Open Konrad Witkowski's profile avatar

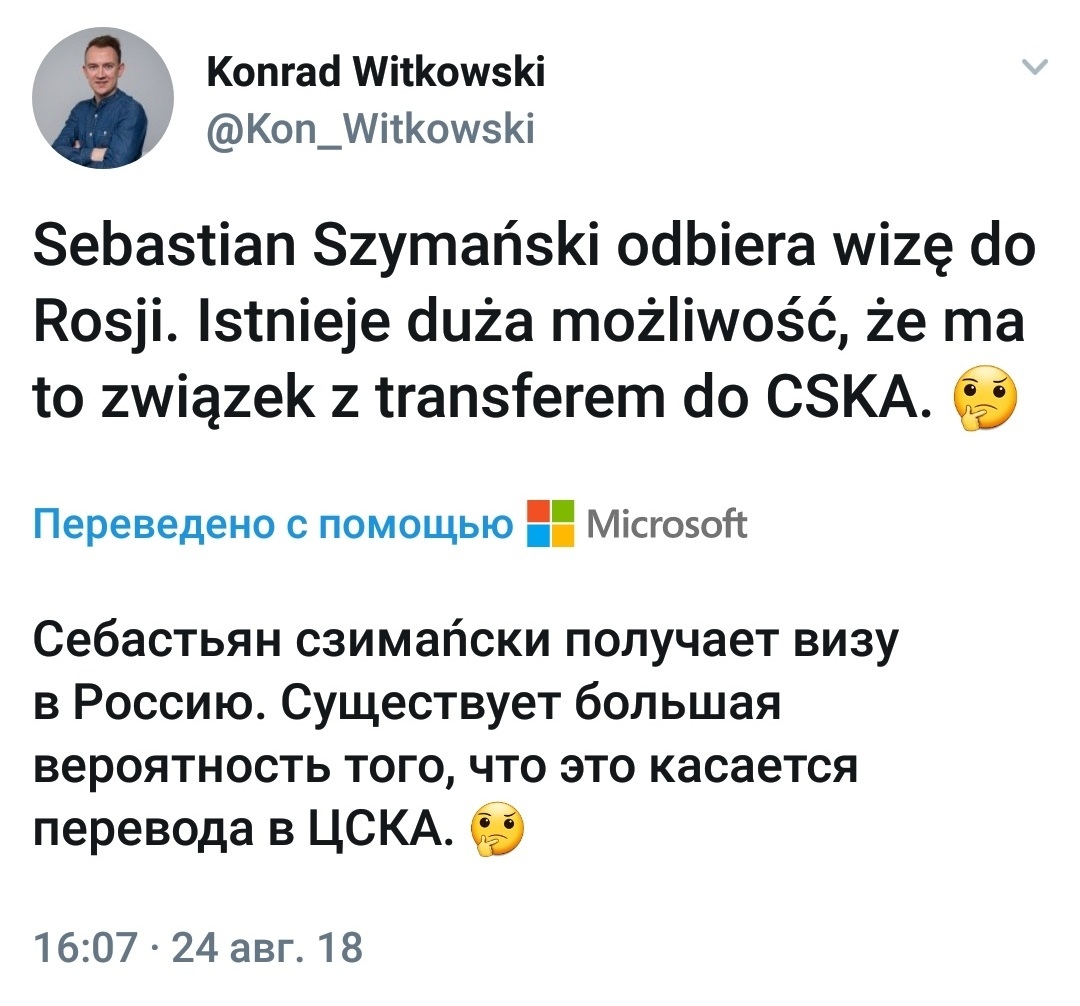tap(103, 98)
